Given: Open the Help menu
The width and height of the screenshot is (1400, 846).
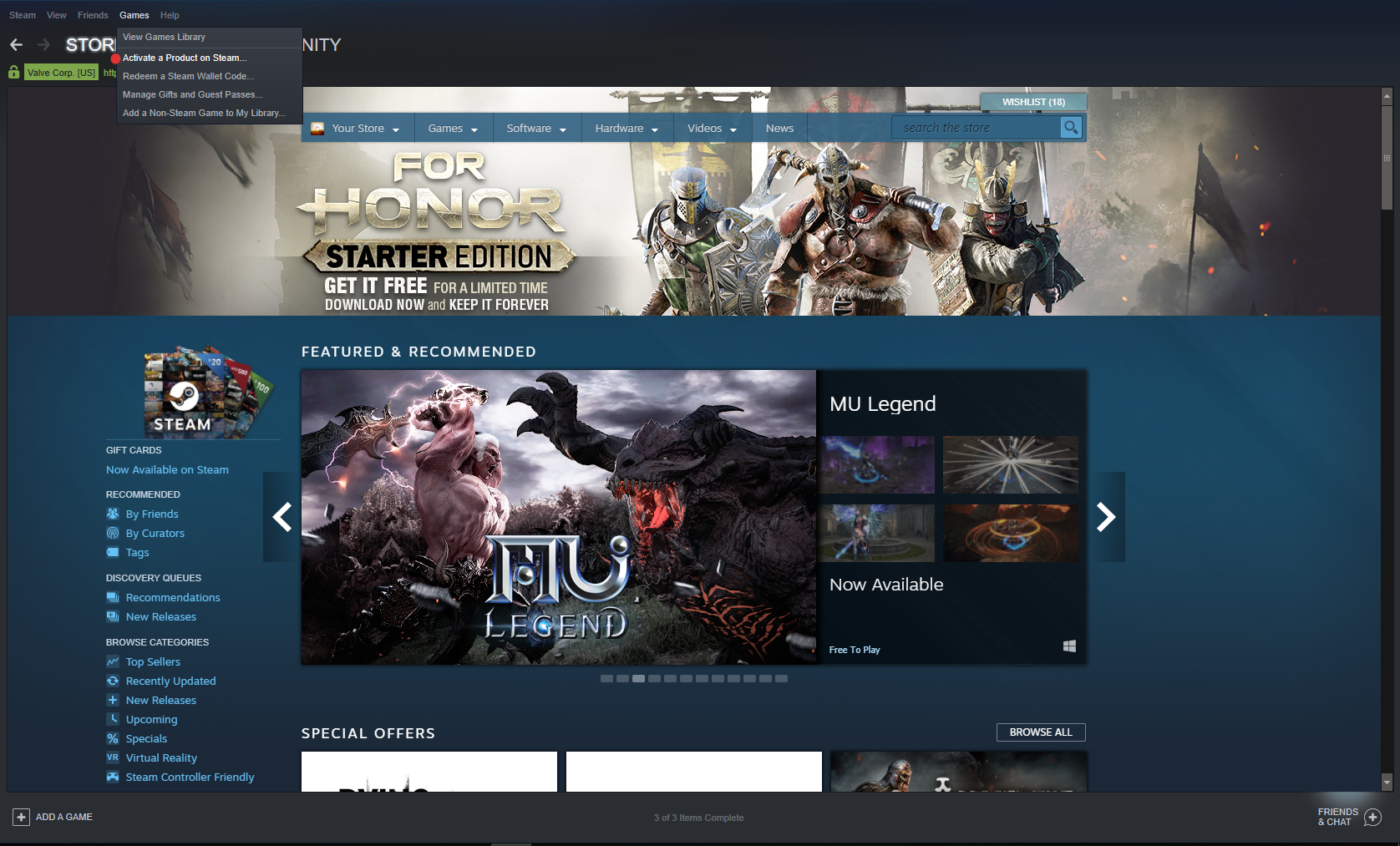Looking at the screenshot, I should click(x=170, y=15).
